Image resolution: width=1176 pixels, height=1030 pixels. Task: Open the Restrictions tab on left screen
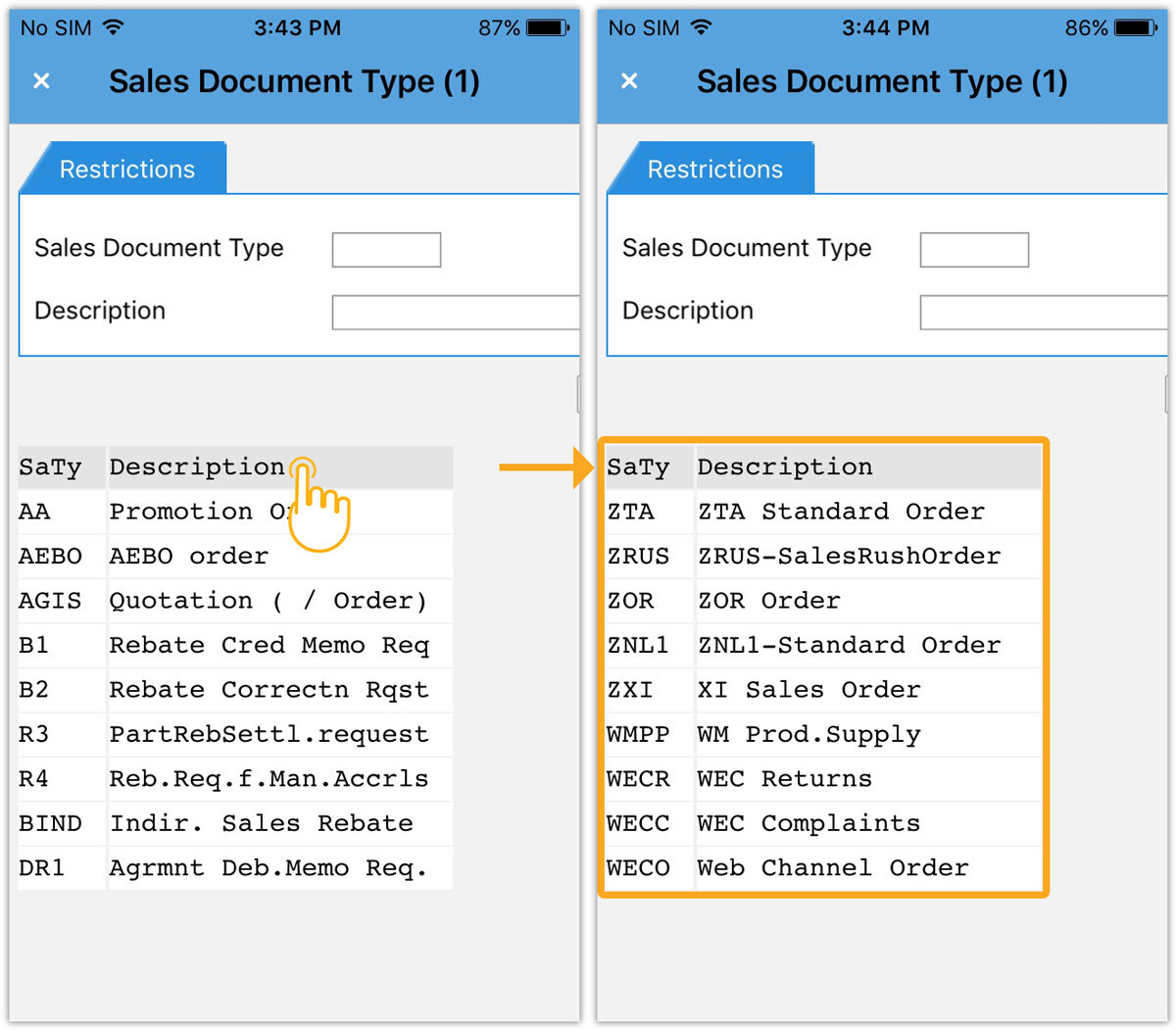(x=126, y=170)
